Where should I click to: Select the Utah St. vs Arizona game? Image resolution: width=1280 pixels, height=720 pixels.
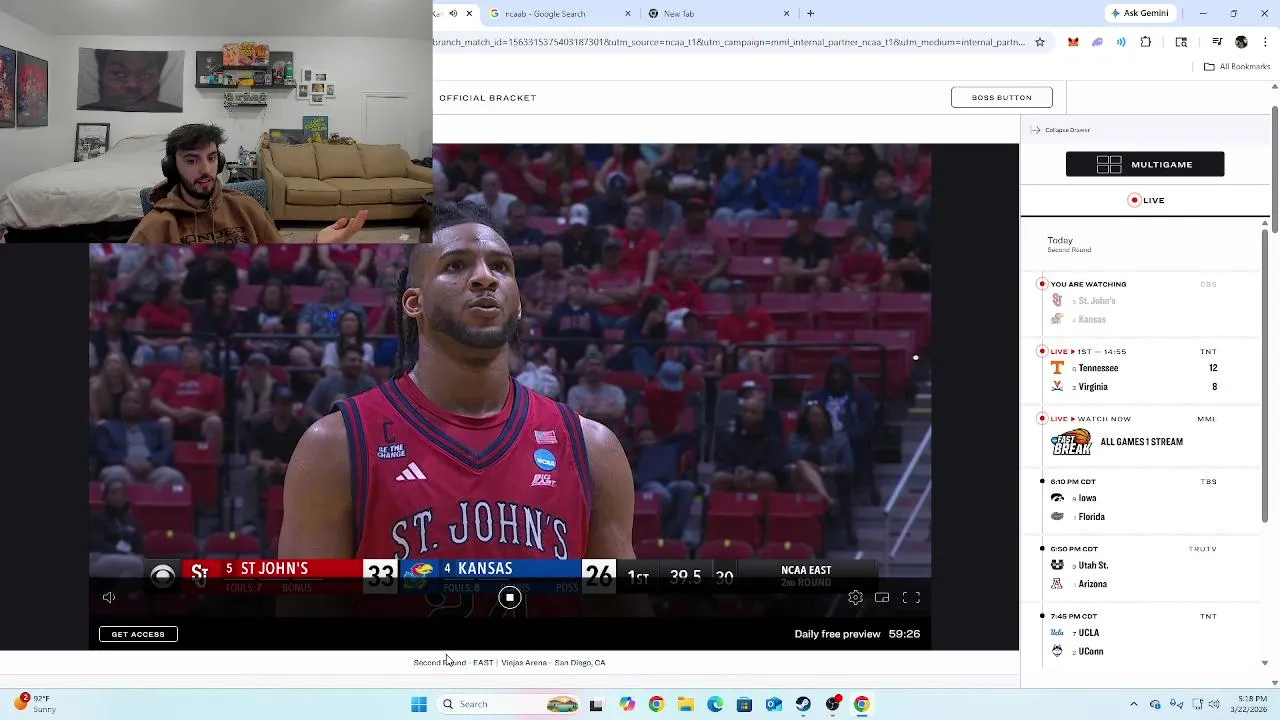click(x=1140, y=566)
